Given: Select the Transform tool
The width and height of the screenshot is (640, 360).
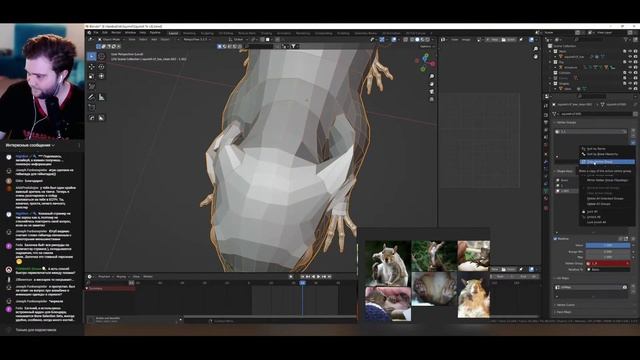Looking at the screenshot, I should [101, 76].
